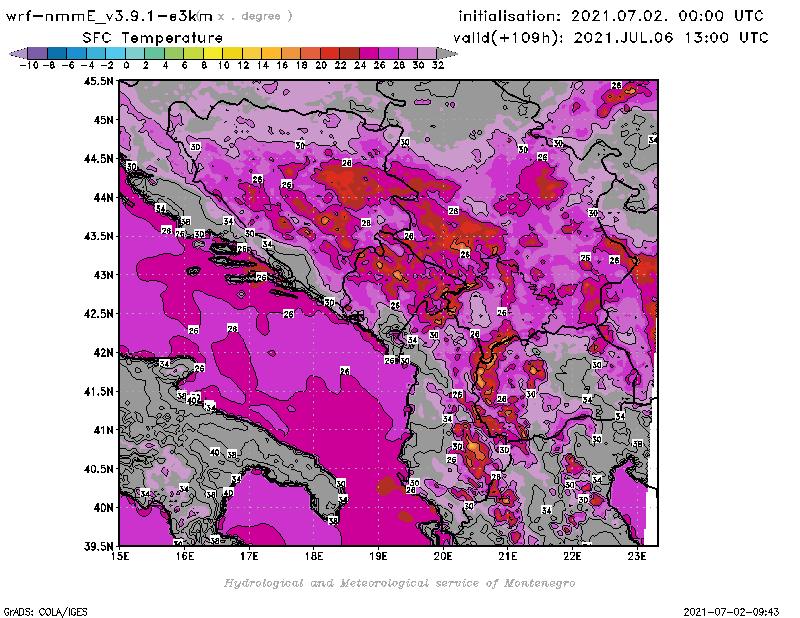
Task: Select the dark red legend swatch between 22 and 24
Action: pos(349,53)
